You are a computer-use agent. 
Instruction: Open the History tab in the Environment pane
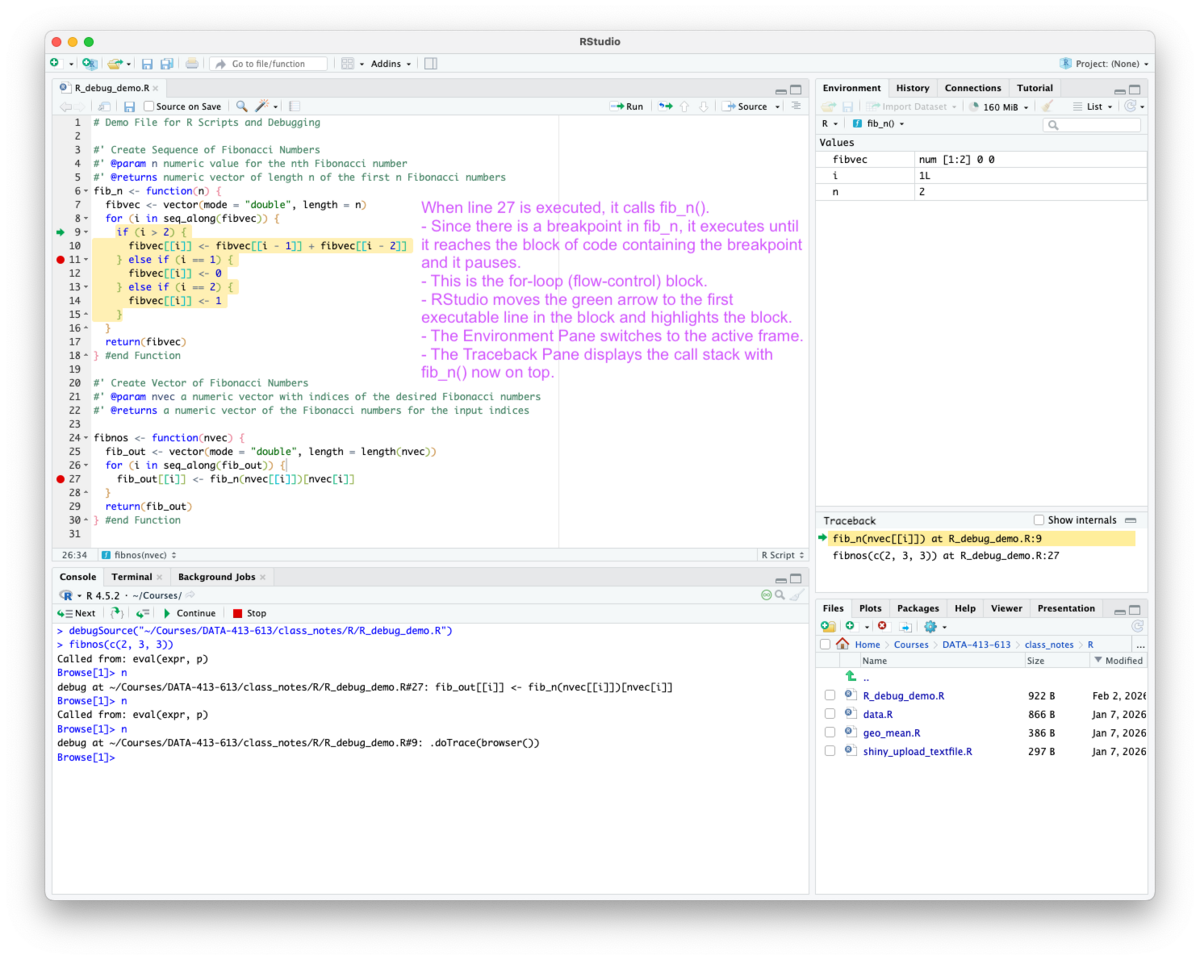912,87
